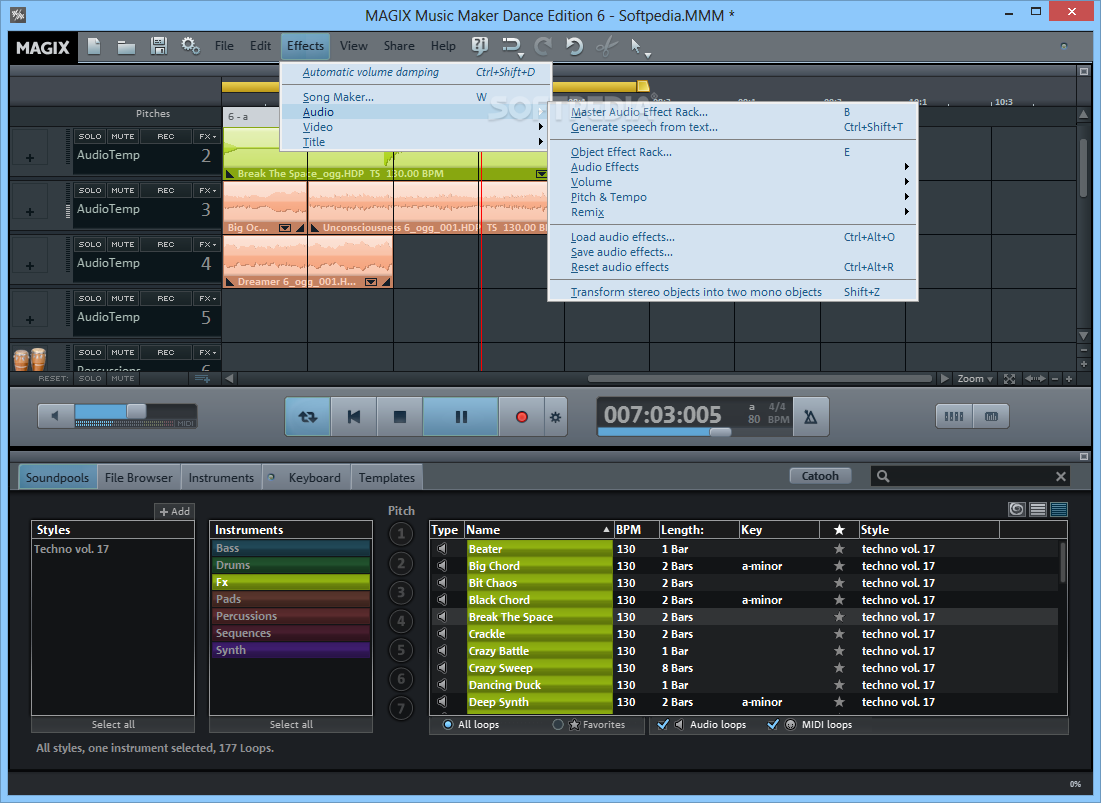This screenshot has width=1101, height=803.
Task: Open the Big Oc... object menu arrow
Action: [x=285, y=227]
